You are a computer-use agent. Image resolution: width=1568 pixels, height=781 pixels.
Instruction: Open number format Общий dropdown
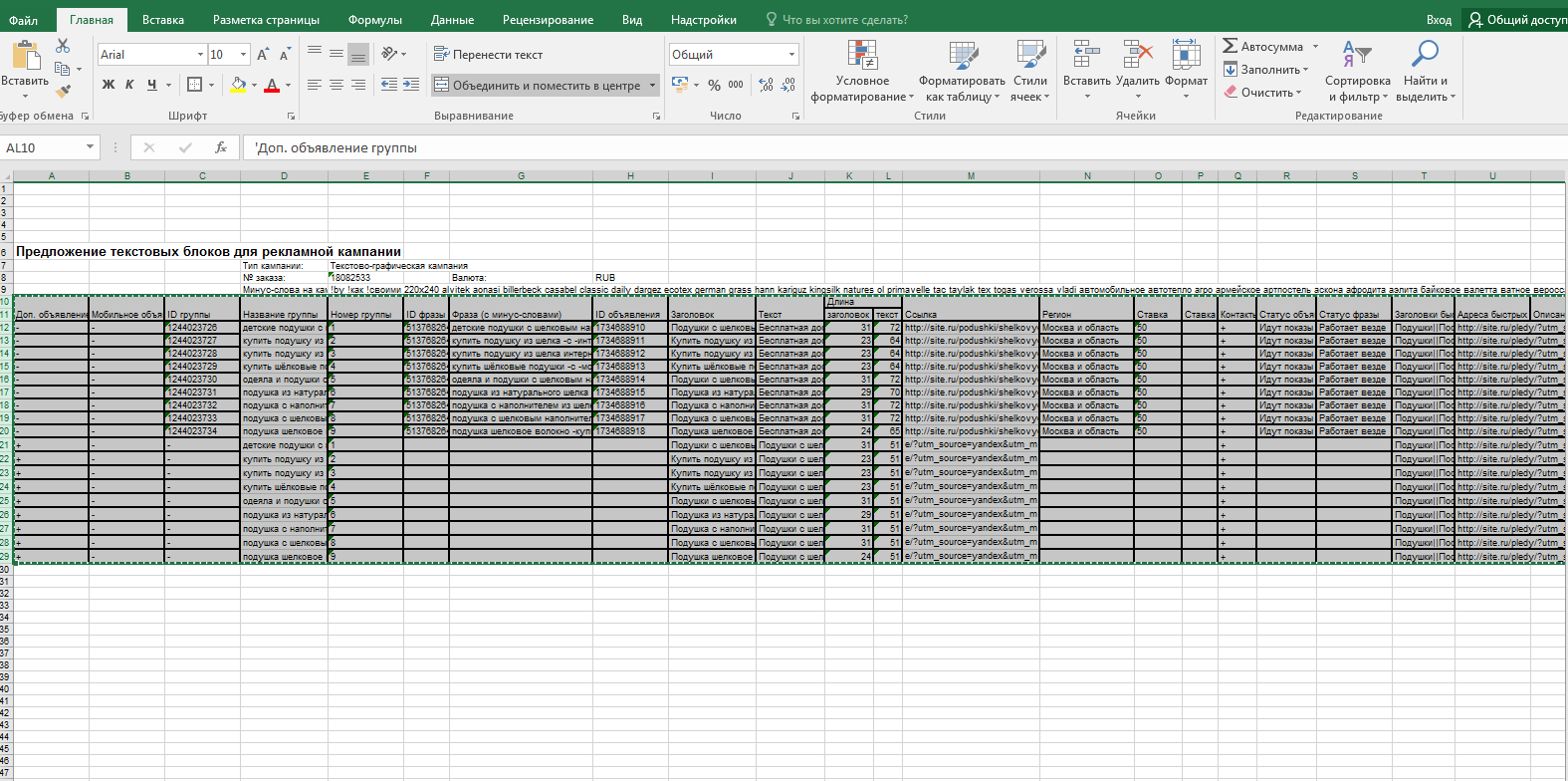[792, 55]
